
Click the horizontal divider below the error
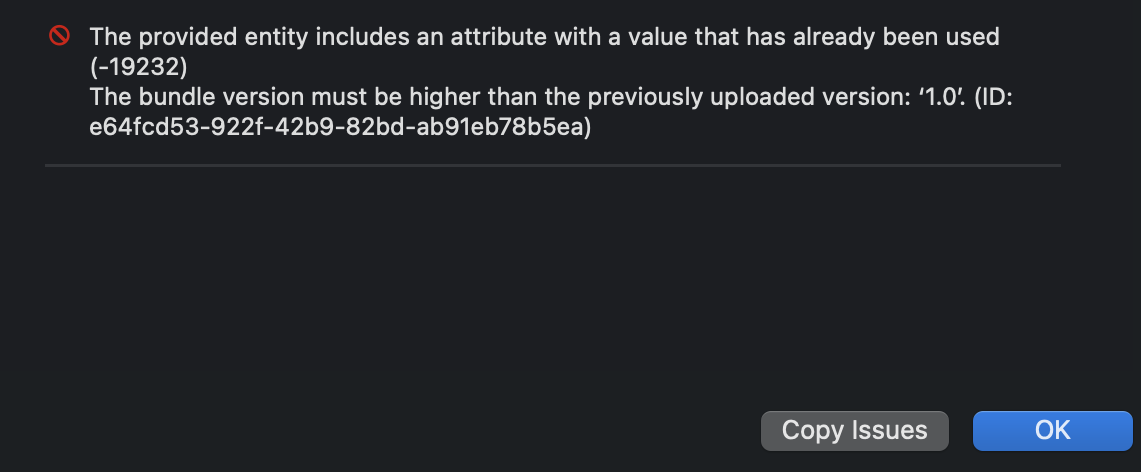point(552,165)
